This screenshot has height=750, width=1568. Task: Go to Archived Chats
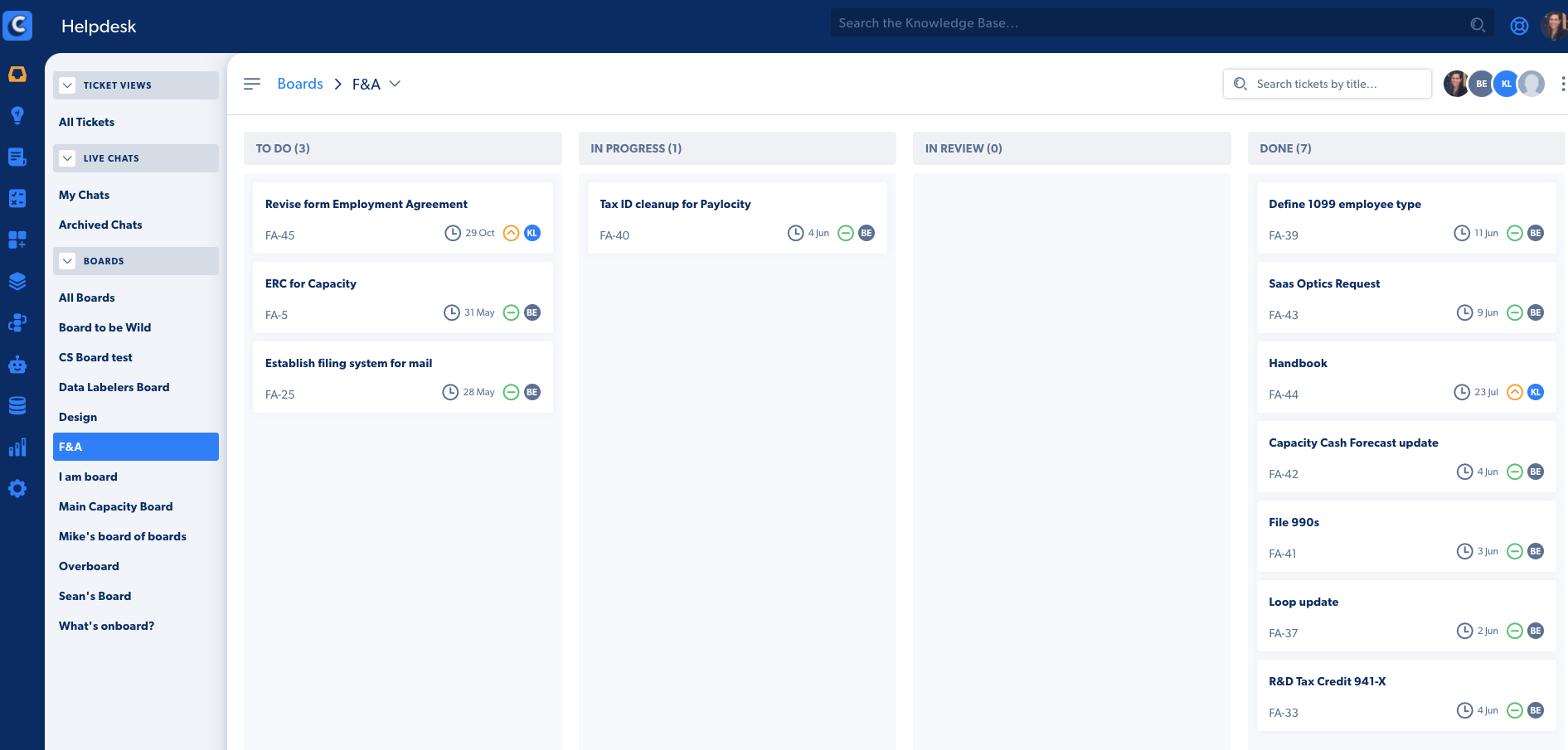click(100, 225)
